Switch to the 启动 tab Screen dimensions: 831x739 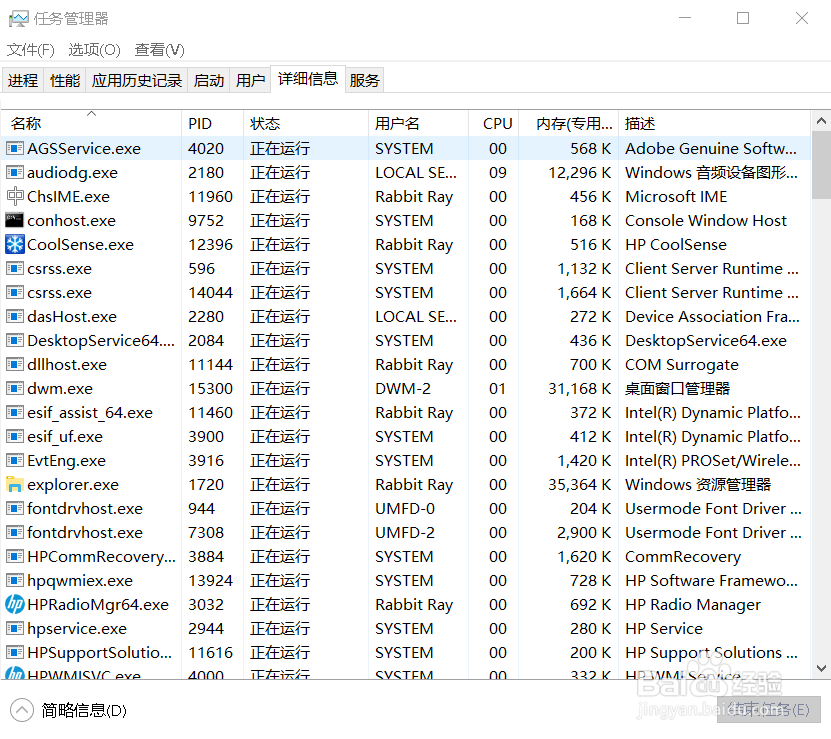pyautogui.click(x=209, y=81)
